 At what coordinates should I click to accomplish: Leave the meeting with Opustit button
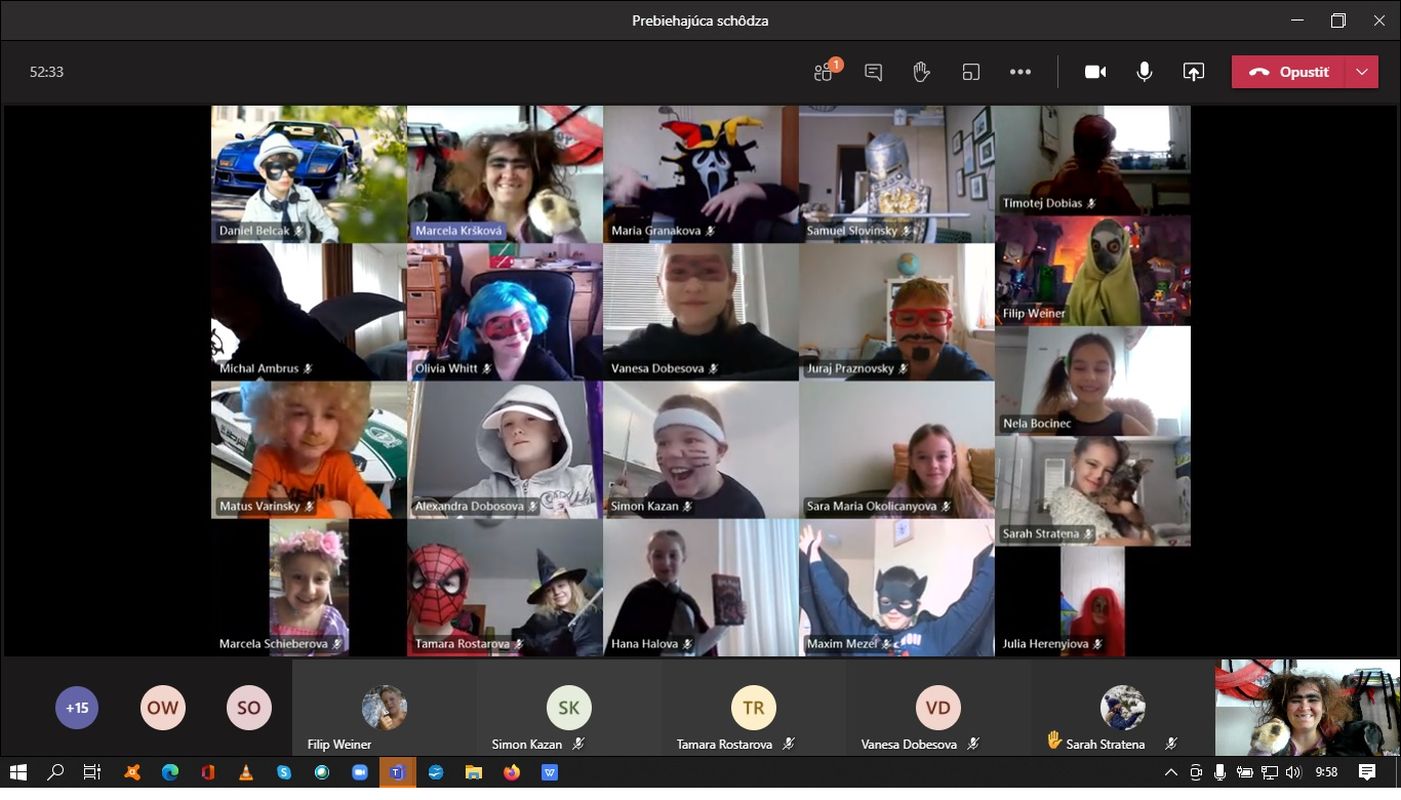(1288, 72)
